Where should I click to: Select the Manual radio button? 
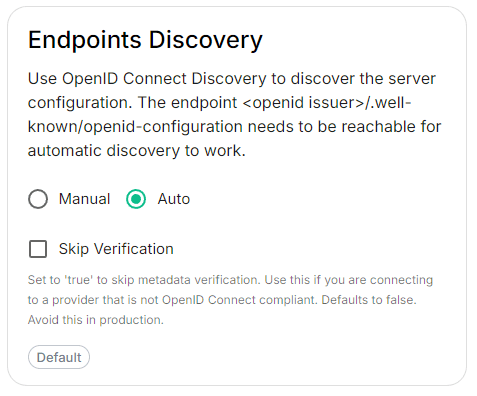38,199
